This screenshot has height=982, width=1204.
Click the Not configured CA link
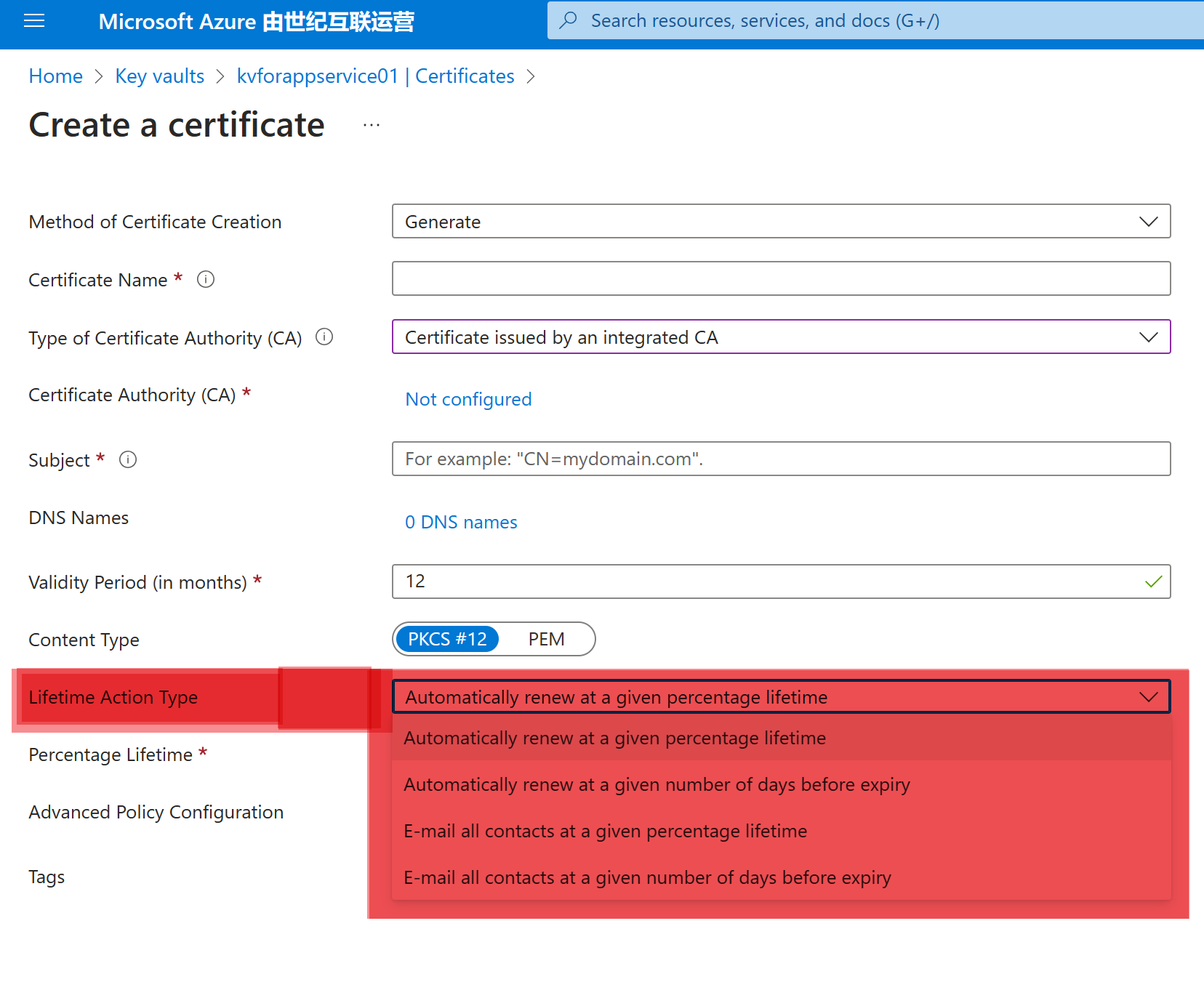click(x=468, y=399)
